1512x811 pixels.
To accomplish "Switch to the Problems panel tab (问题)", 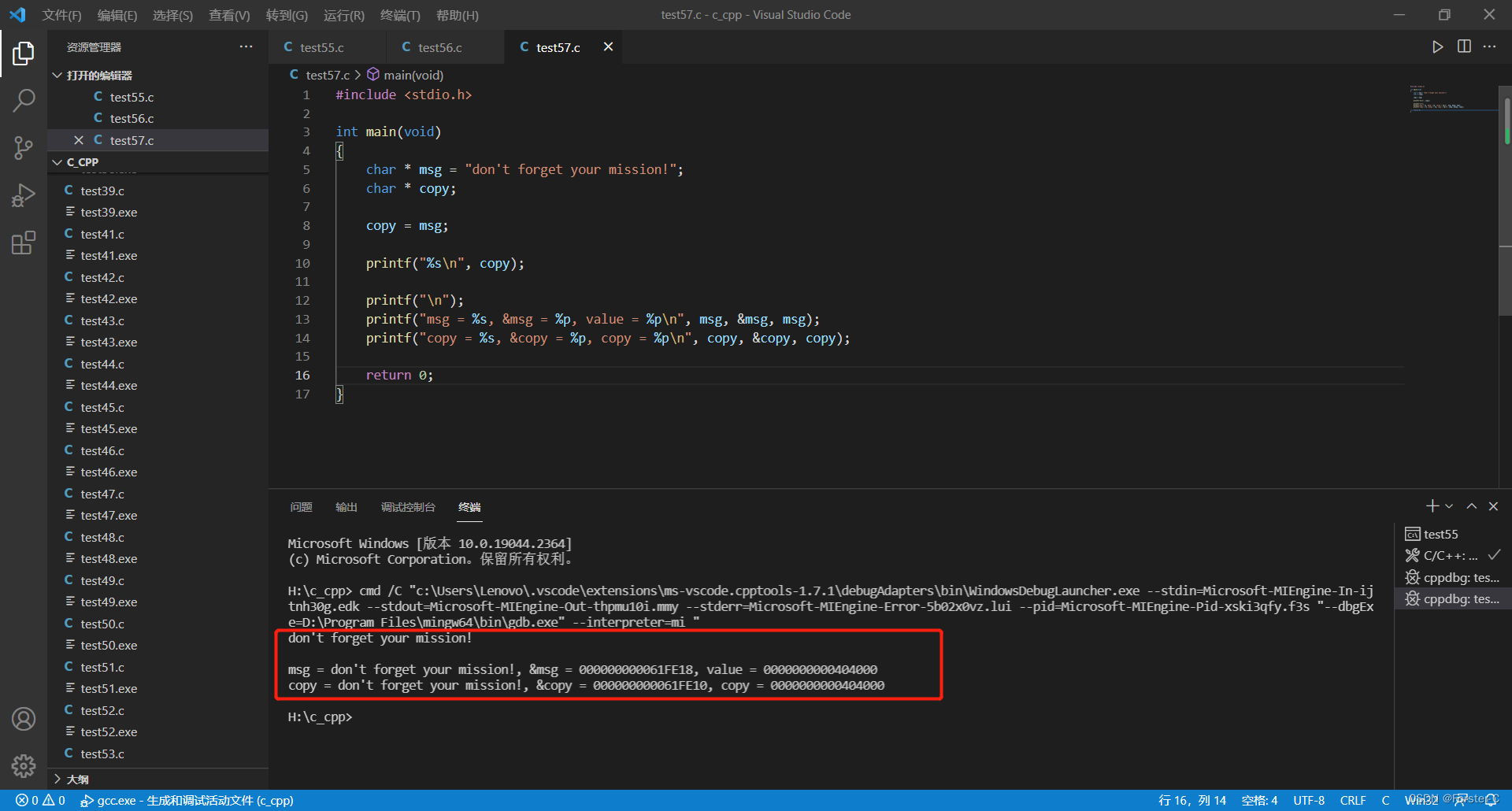I will pyautogui.click(x=301, y=507).
